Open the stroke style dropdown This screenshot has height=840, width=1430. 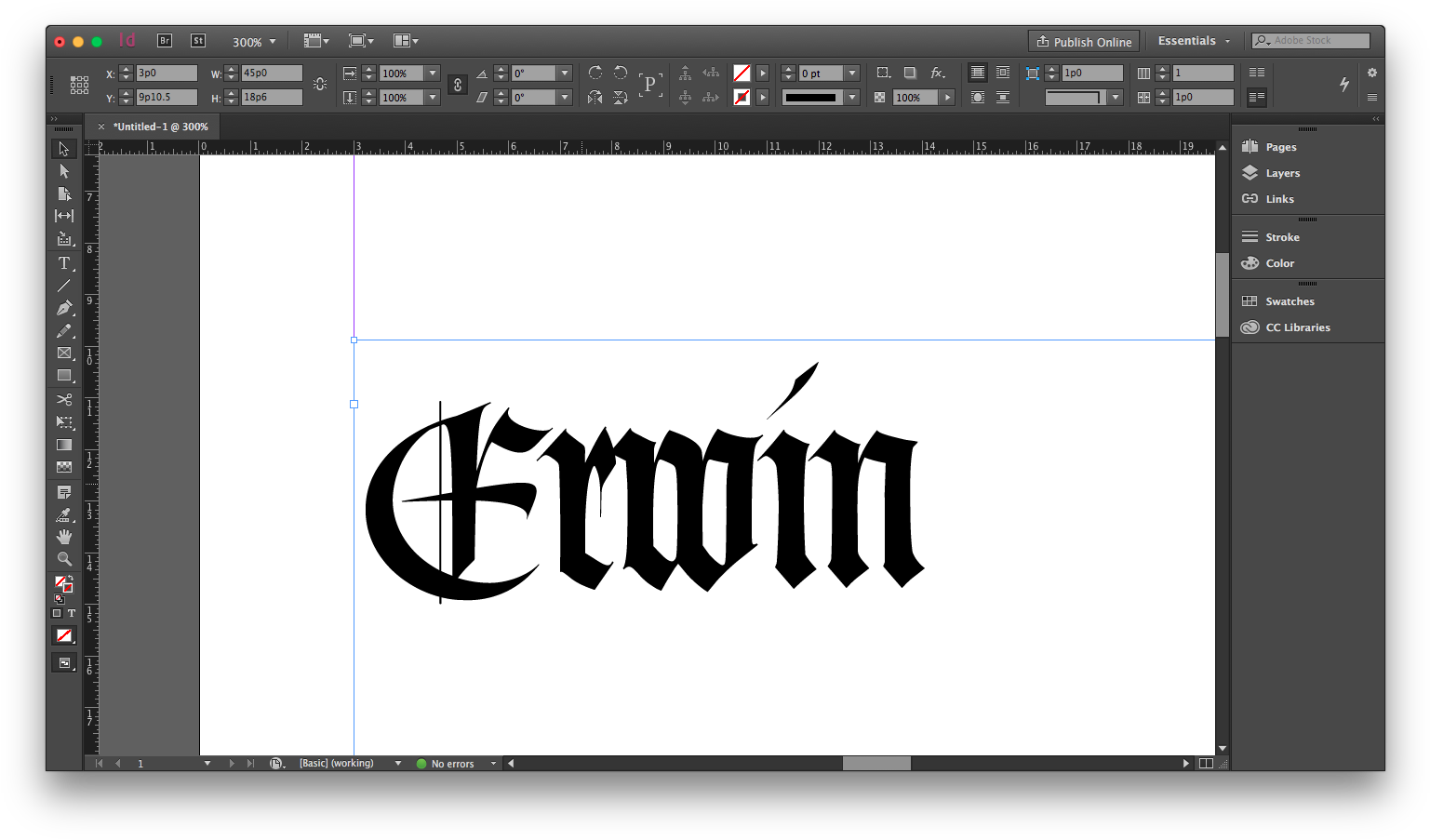pyautogui.click(x=851, y=97)
